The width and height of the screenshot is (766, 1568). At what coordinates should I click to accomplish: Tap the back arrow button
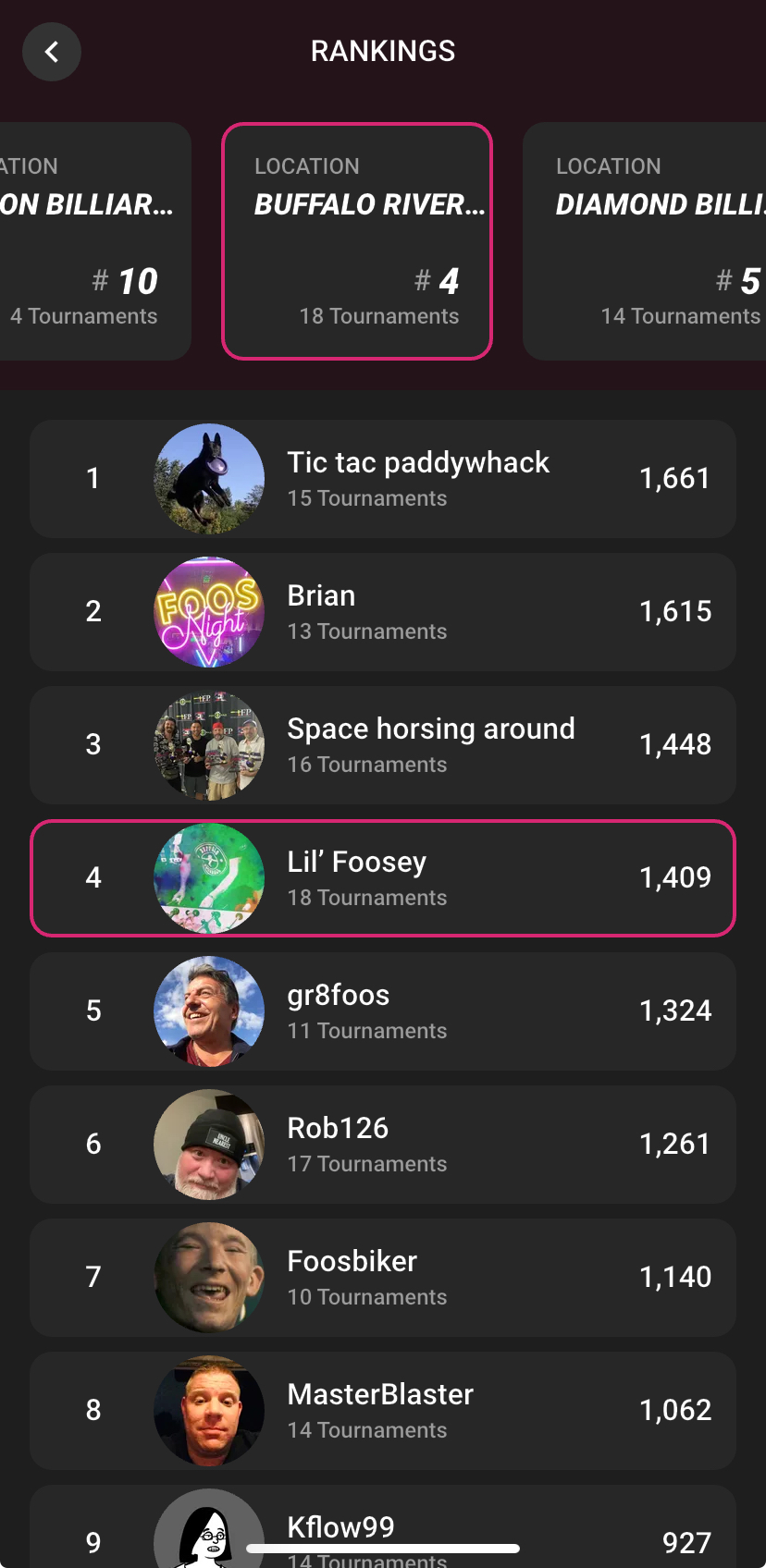pyautogui.click(x=52, y=52)
